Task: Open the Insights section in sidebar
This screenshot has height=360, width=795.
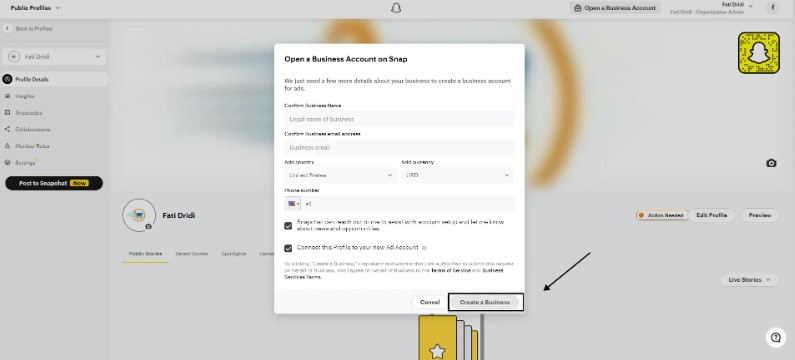Action: pos(24,96)
